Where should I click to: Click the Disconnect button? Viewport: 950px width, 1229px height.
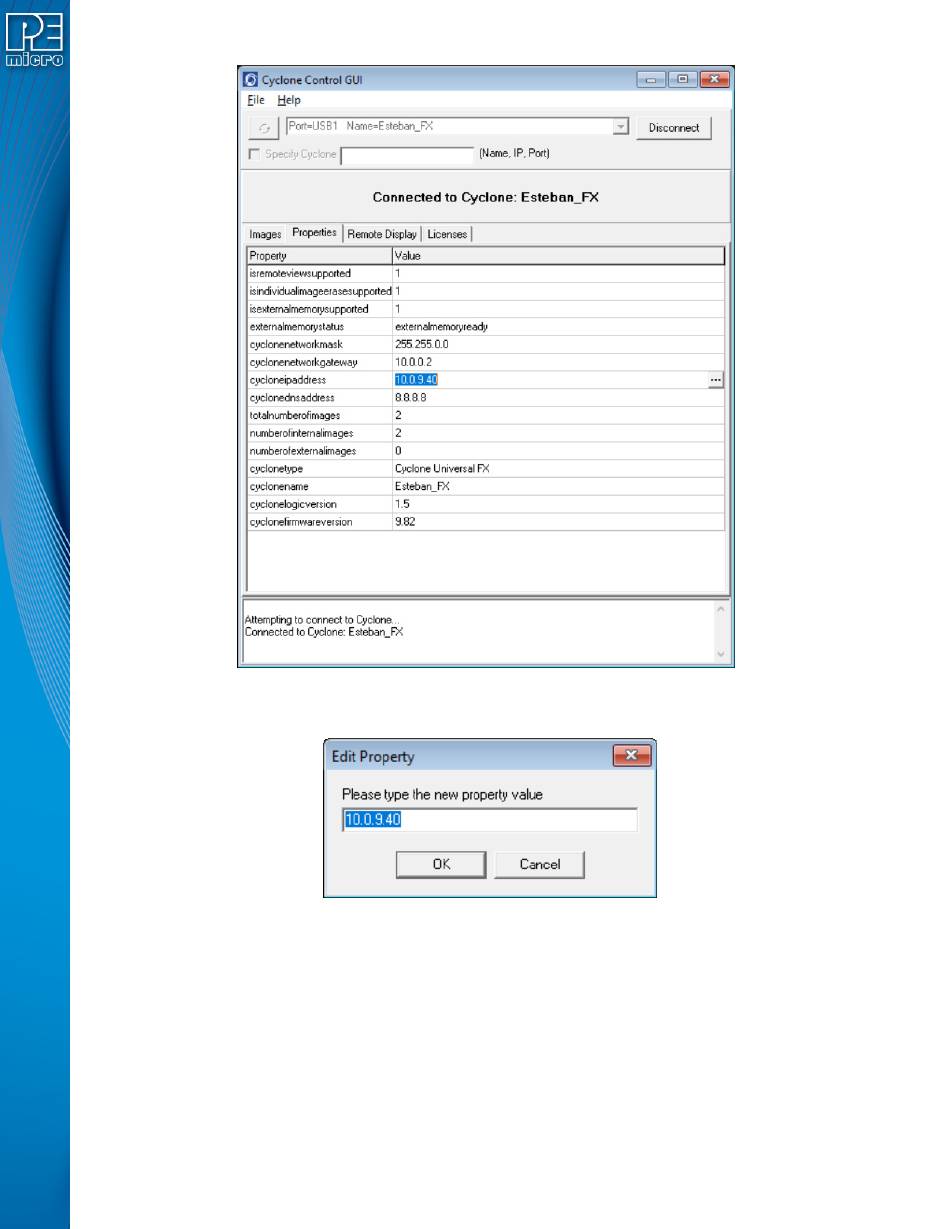674,128
